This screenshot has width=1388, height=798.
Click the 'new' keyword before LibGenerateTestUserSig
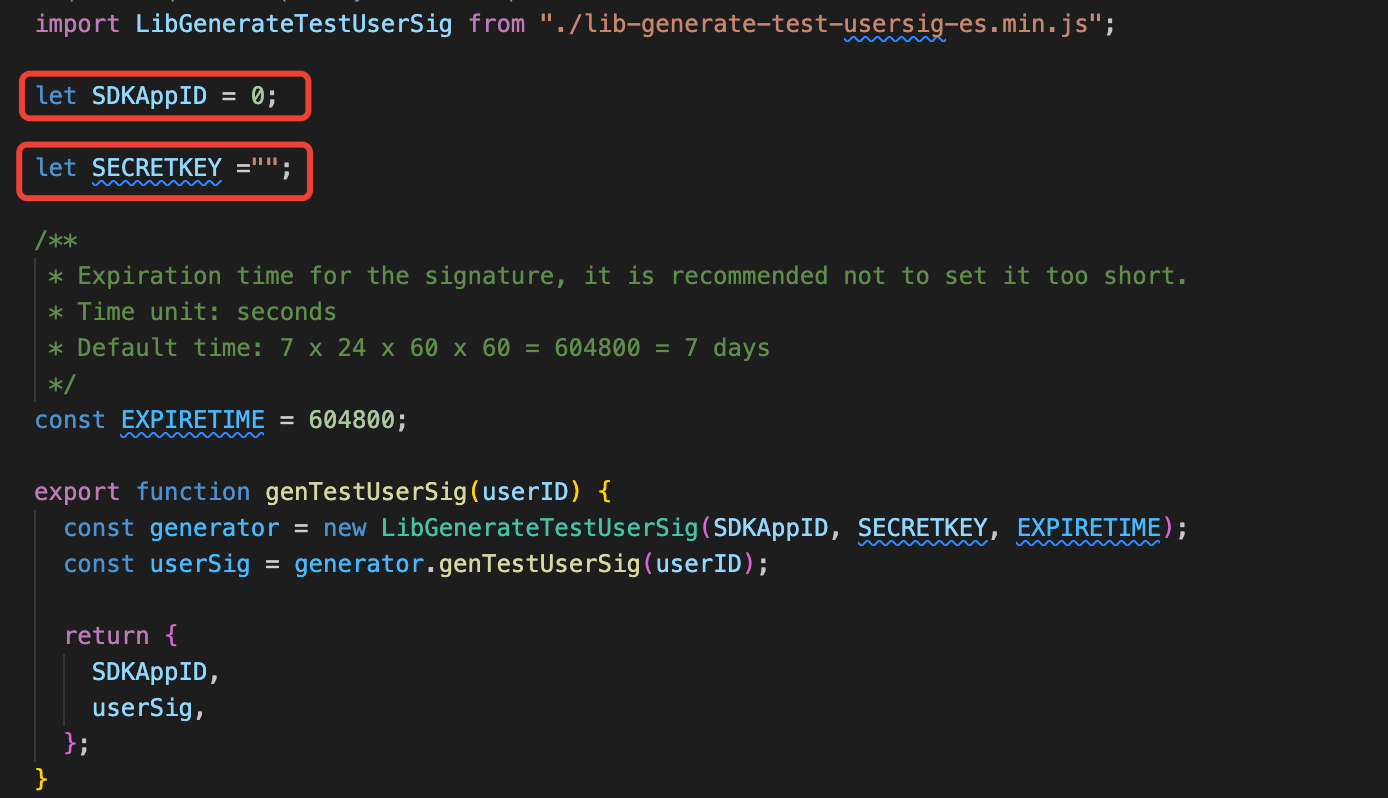point(344,528)
